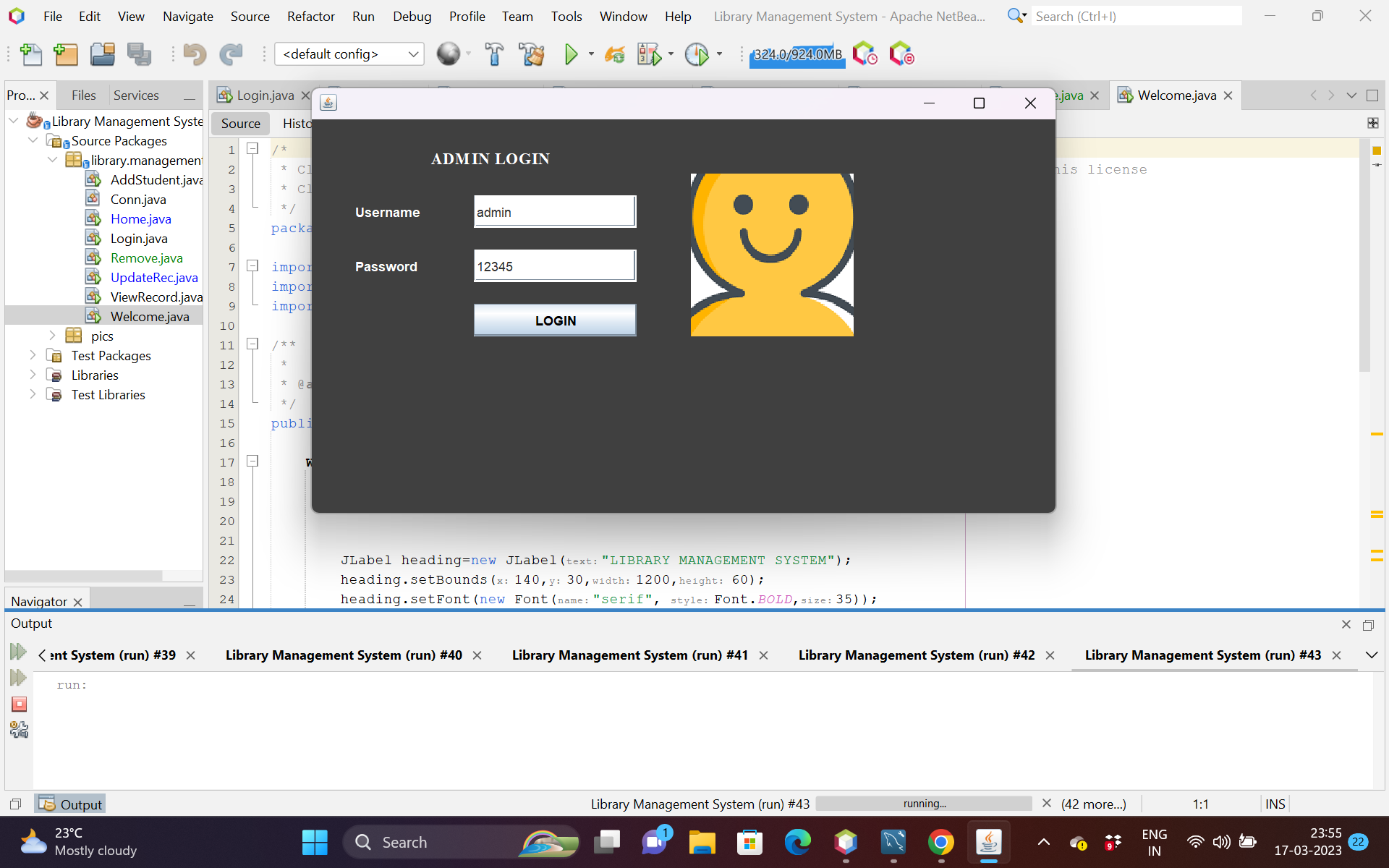
Task: Collapse the code fold at line 17
Action: click(252, 461)
